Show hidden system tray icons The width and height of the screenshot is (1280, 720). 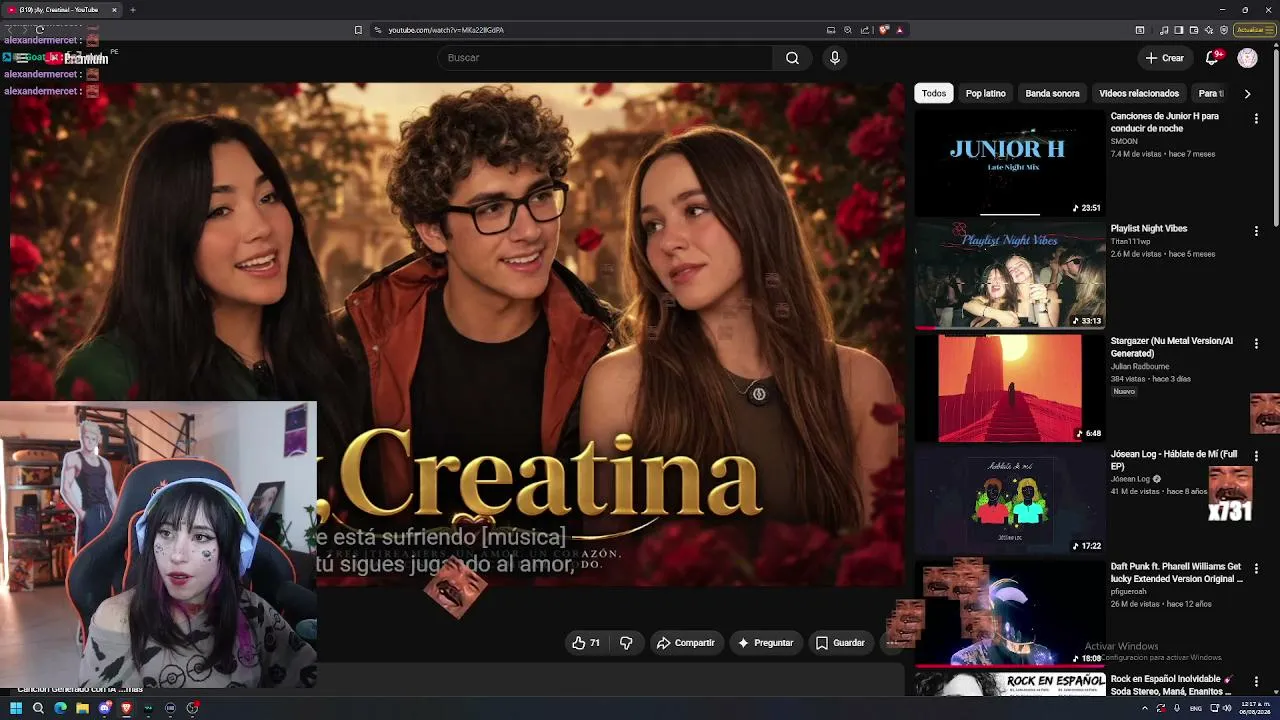click(x=1146, y=708)
